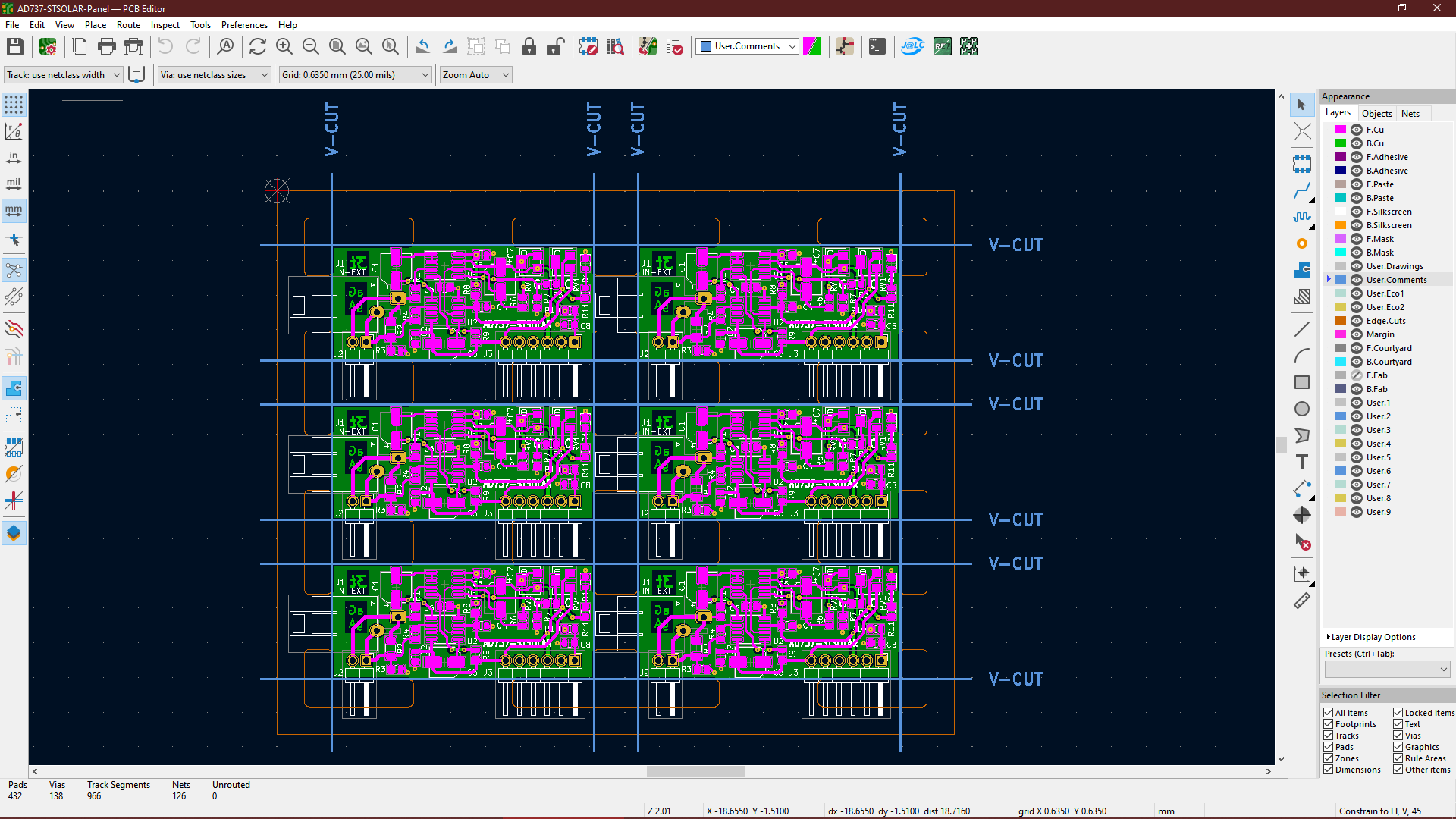Switch to the Objects tab

[x=1376, y=113]
